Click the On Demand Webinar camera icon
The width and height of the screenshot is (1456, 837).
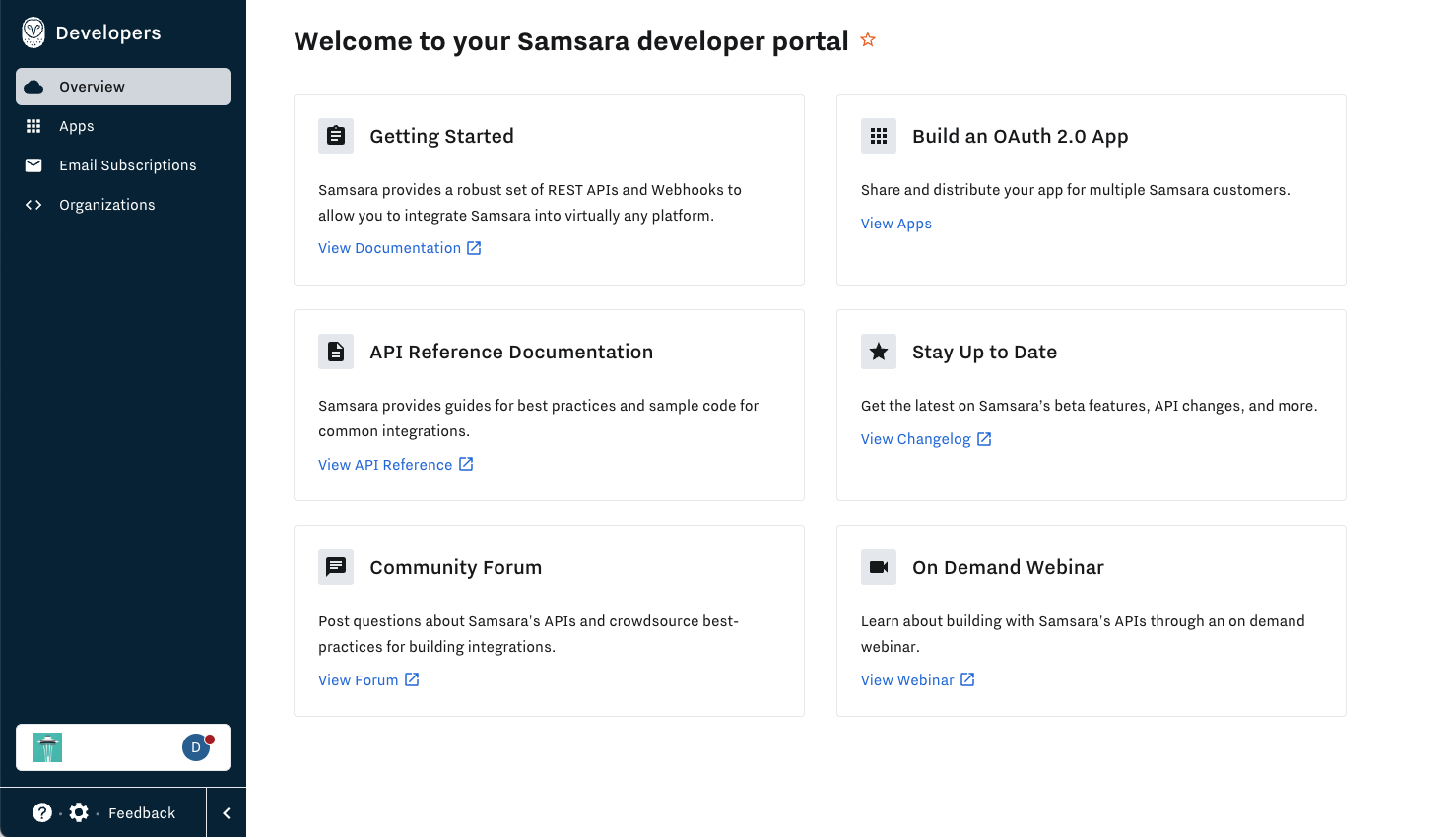[879, 567]
